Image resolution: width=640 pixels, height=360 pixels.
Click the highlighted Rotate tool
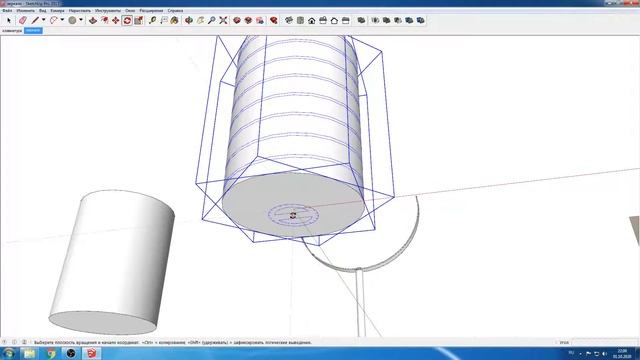pos(127,20)
